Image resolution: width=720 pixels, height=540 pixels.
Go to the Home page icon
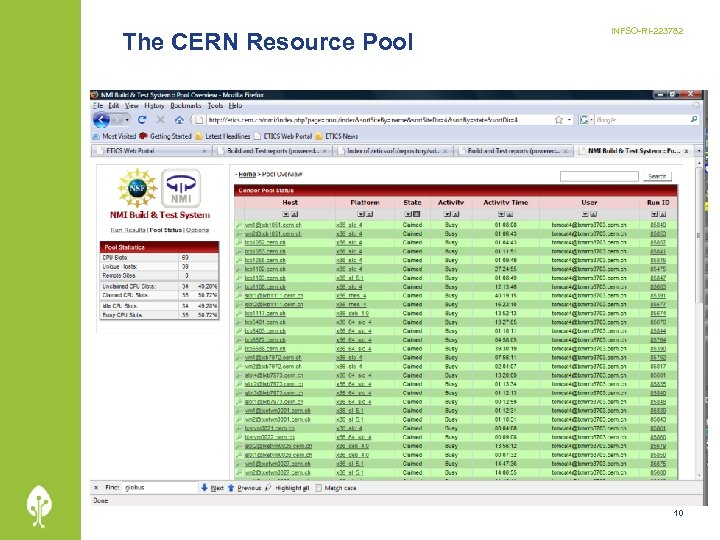pyautogui.click(x=179, y=120)
